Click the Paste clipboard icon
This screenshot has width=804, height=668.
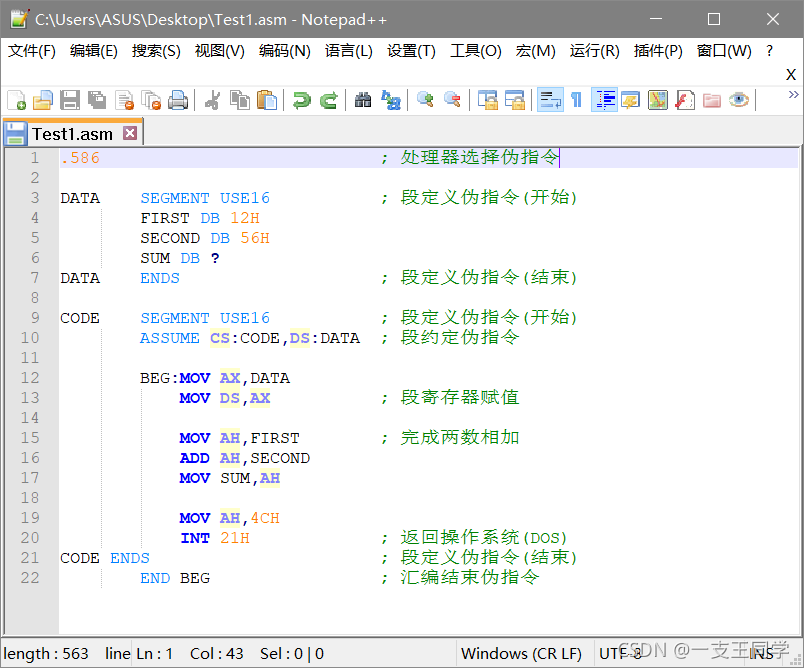pos(267,100)
